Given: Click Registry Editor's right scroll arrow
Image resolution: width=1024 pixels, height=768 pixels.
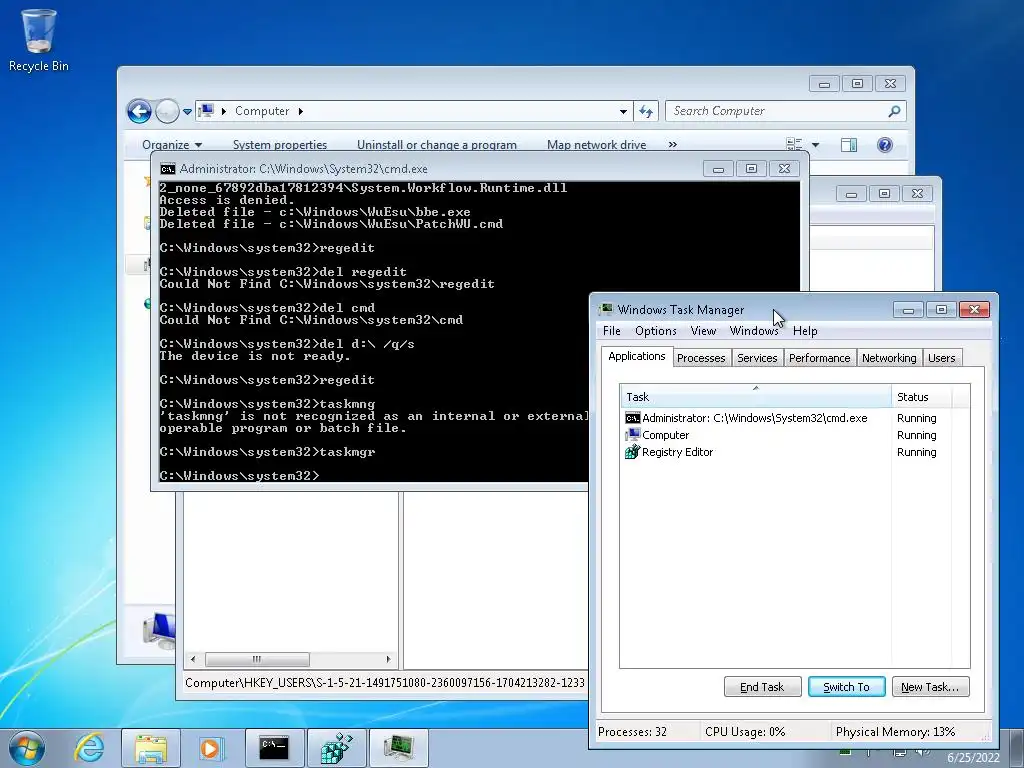Looking at the screenshot, I should (388, 659).
